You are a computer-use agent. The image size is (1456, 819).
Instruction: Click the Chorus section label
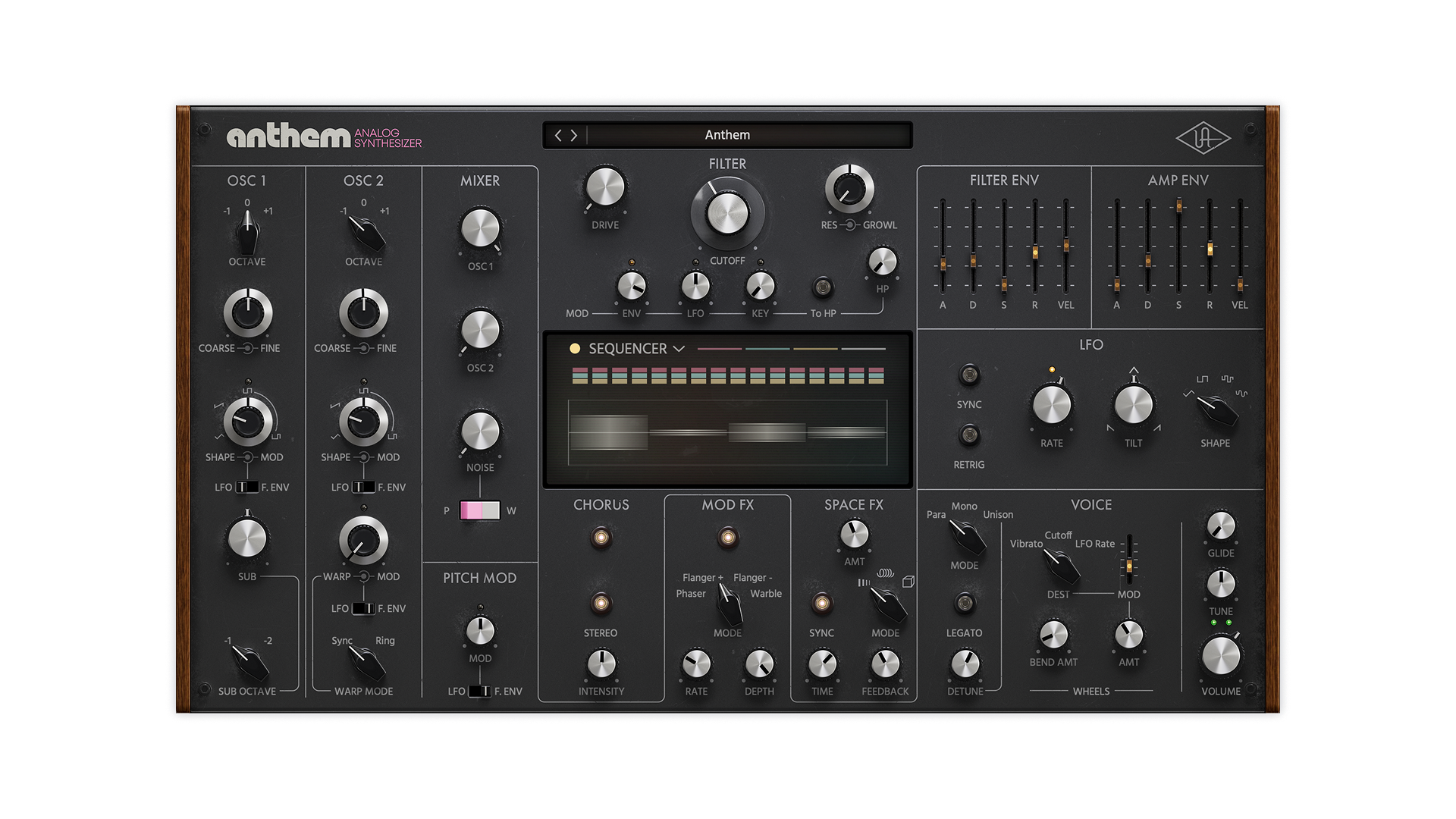601,504
